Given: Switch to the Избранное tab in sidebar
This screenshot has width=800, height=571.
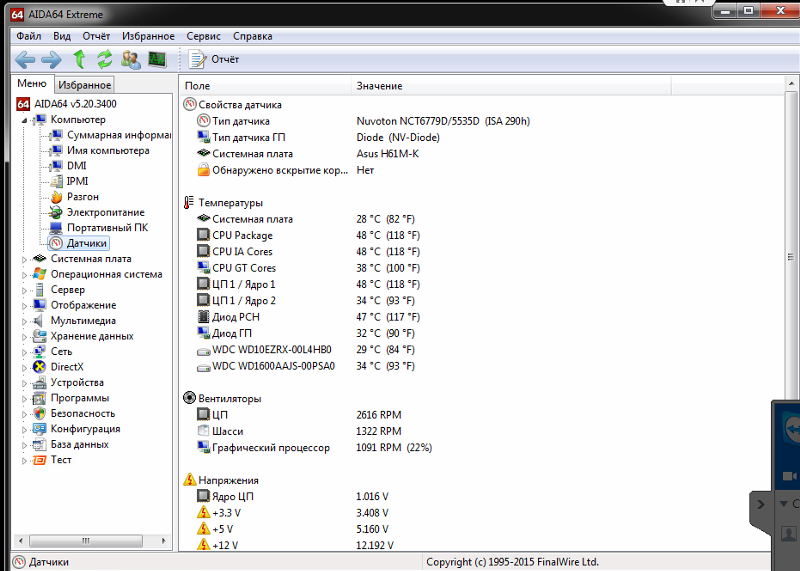Looking at the screenshot, I should pyautogui.click(x=84, y=85).
